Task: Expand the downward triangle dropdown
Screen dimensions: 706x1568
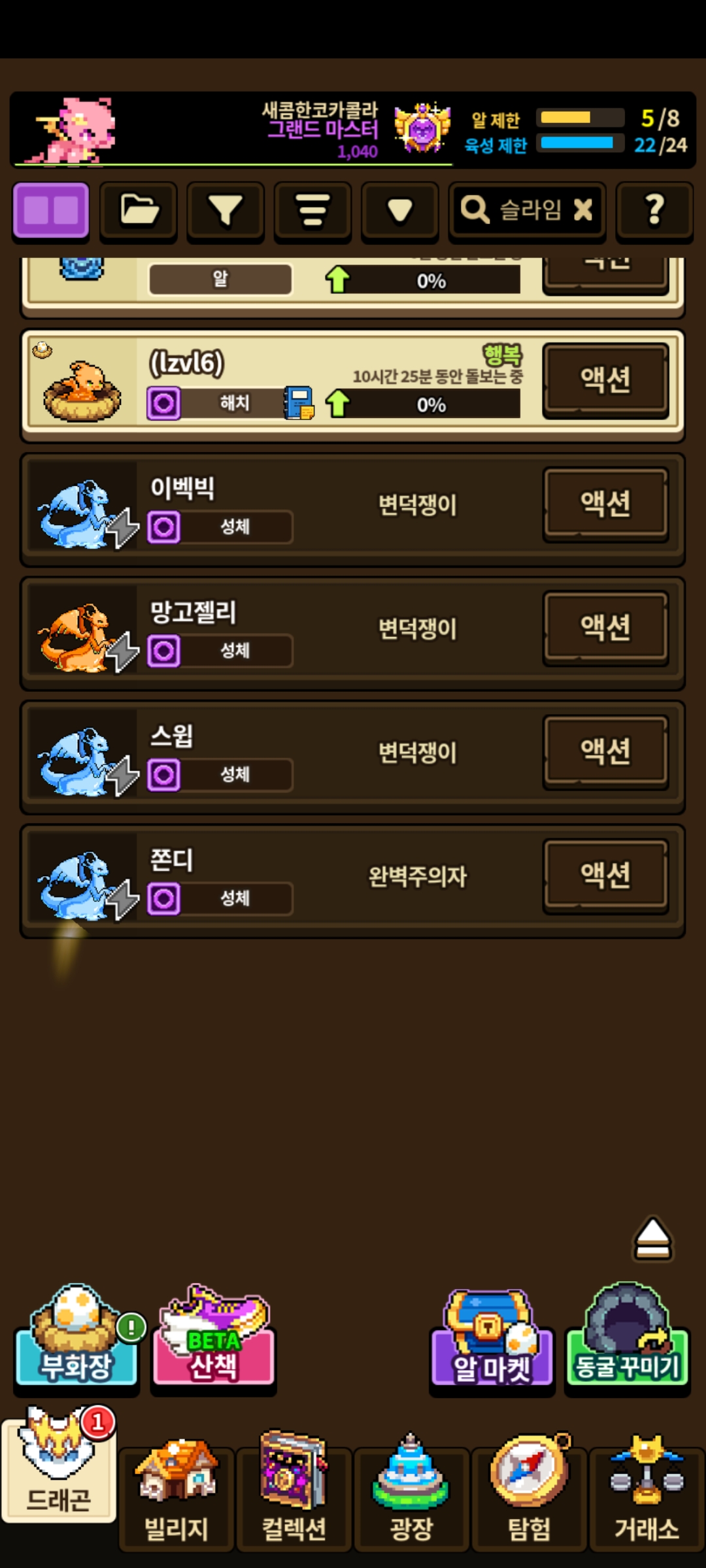Action: click(x=399, y=210)
